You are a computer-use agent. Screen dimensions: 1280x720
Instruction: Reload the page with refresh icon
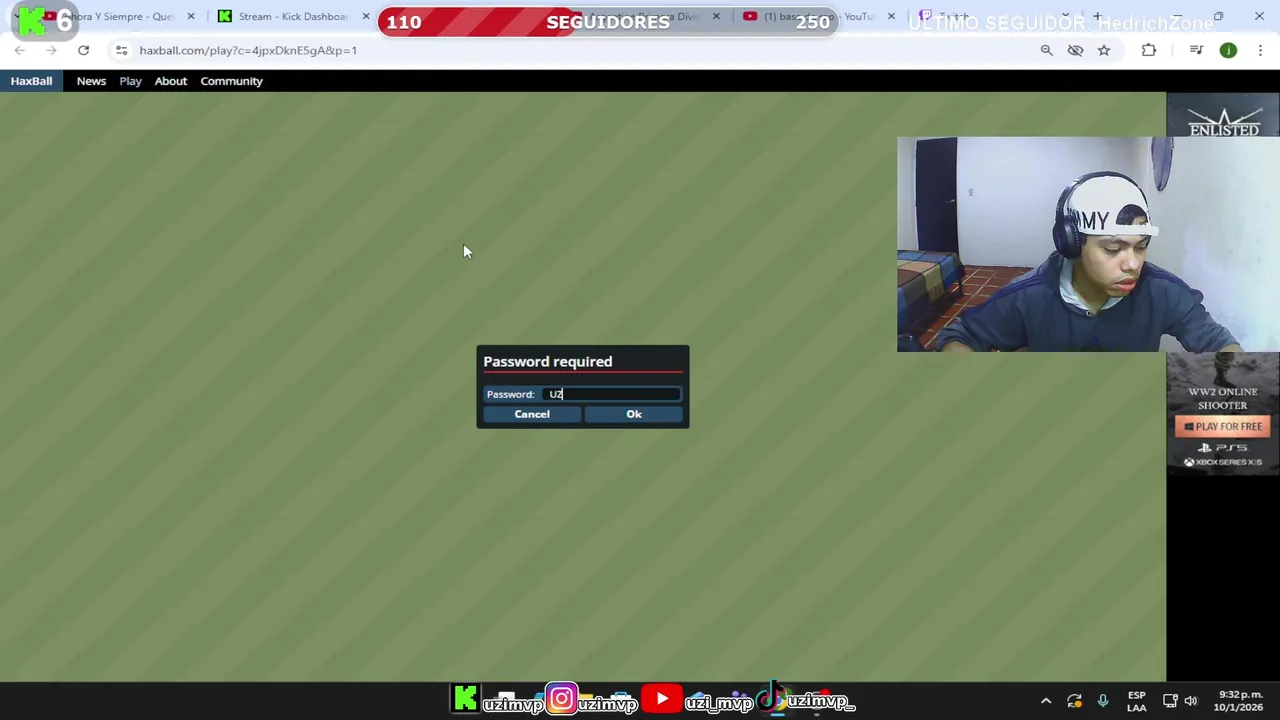[x=84, y=50]
